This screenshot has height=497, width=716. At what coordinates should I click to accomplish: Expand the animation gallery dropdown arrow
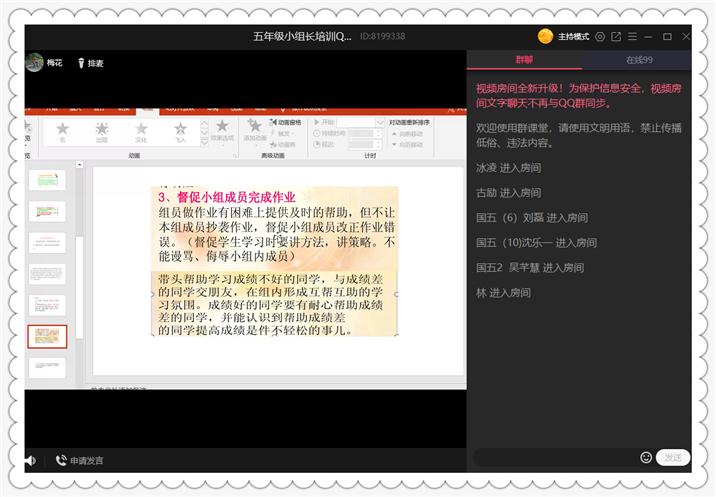[205, 143]
